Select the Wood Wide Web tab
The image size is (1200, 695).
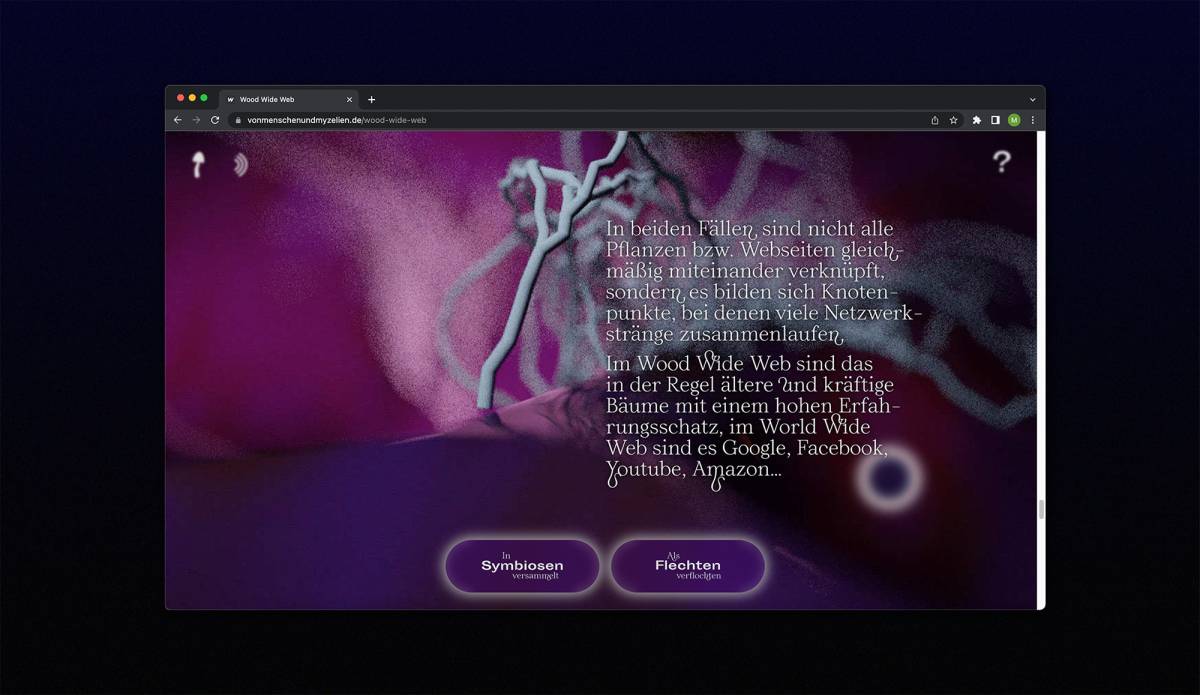280,100
